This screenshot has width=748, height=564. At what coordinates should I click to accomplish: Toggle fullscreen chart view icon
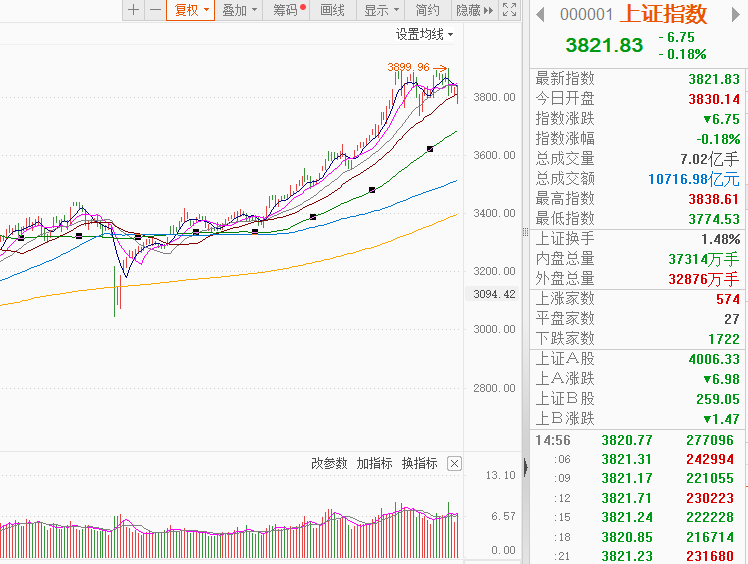pyautogui.click(x=509, y=10)
